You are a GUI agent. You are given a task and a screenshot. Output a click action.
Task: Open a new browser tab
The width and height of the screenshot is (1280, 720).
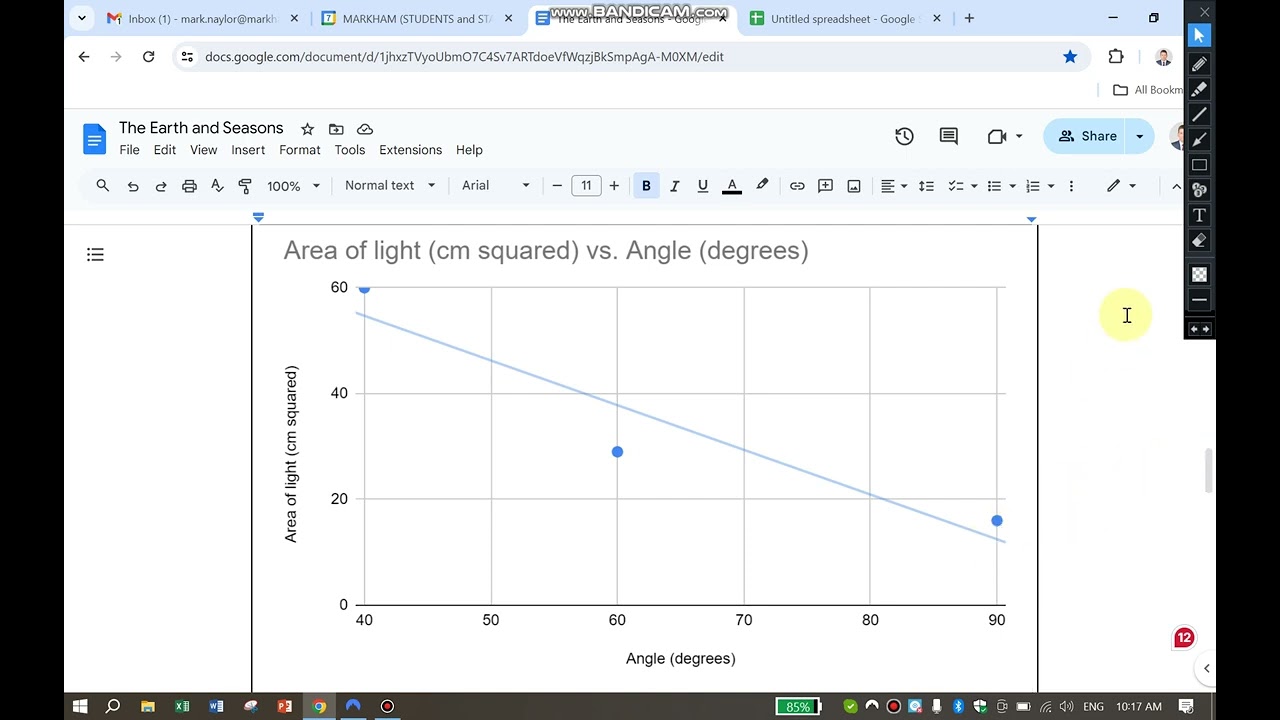tap(968, 18)
